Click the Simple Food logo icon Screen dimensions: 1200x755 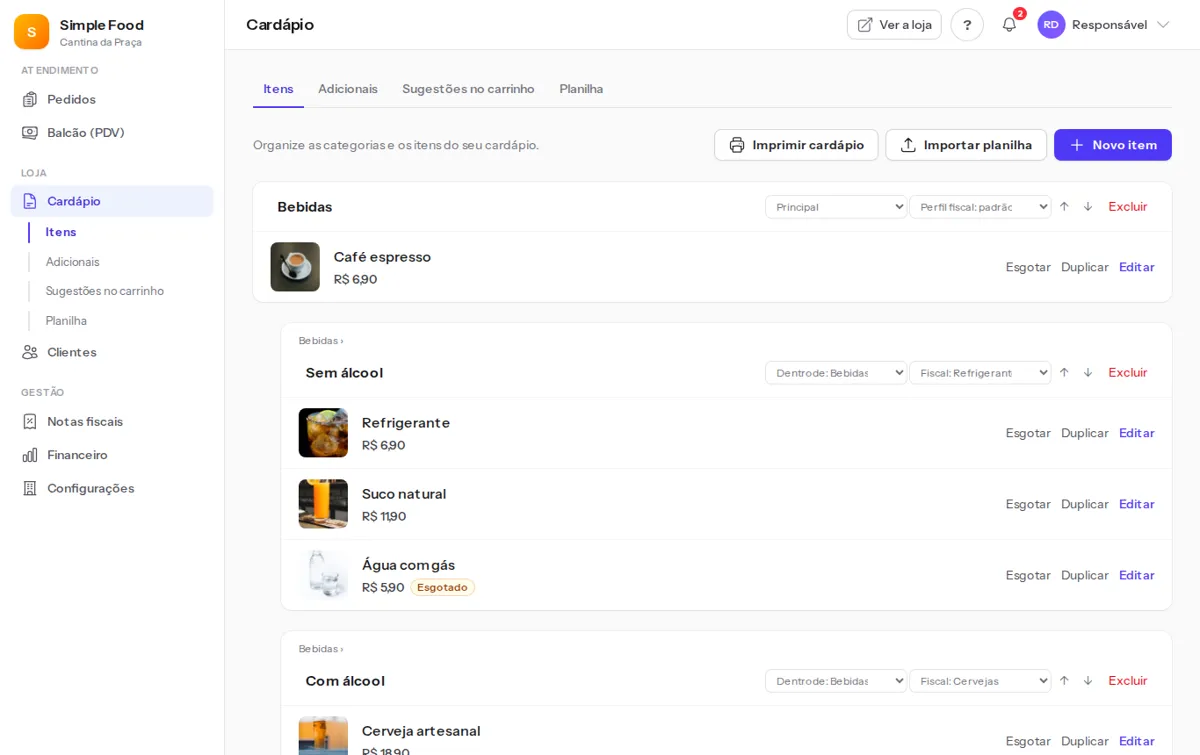point(31,32)
